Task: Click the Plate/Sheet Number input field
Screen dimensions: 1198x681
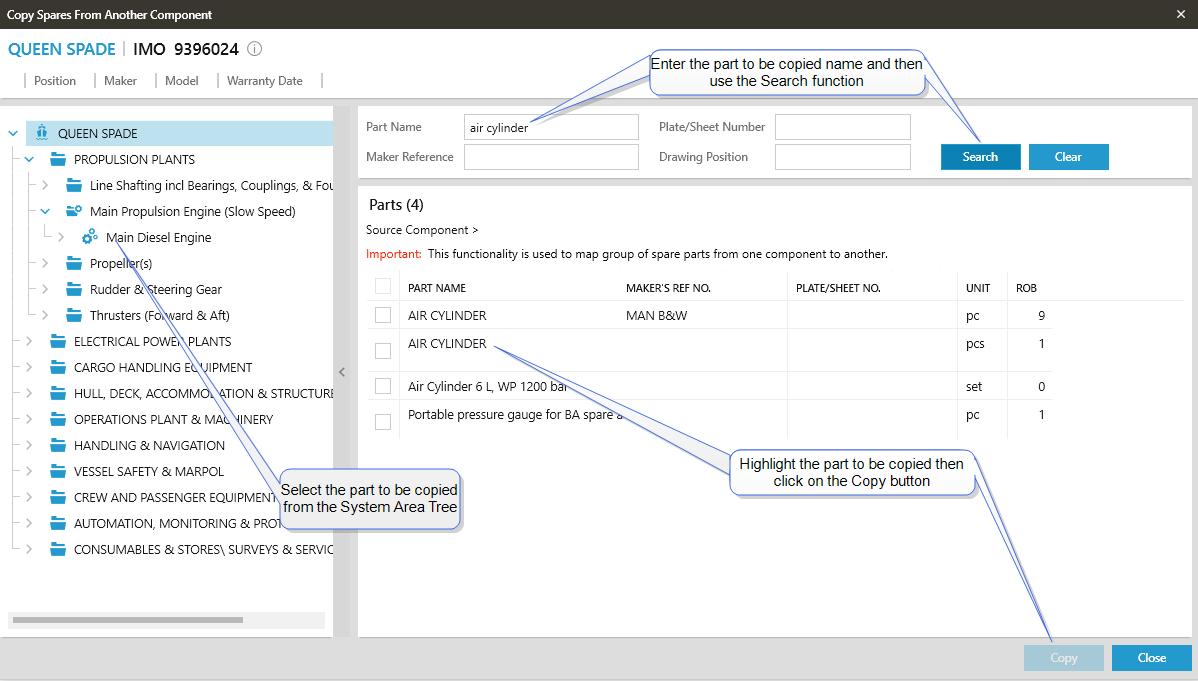Action: tap(843, 127)
